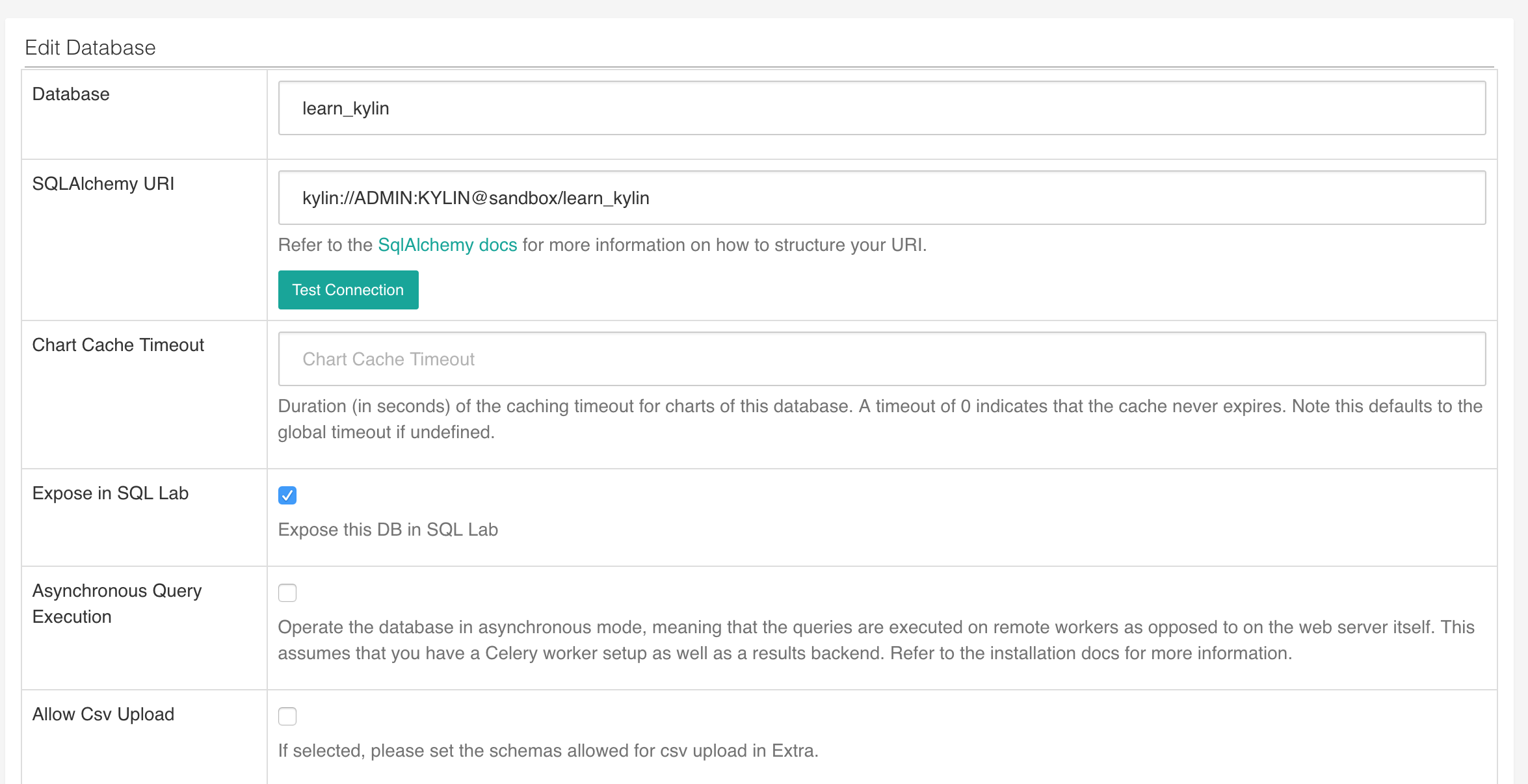Image resolution: width=1528 pixels, height=784 pixels.
Task: Click the Asynchronous Query Execution label
Action: [117, 603]
